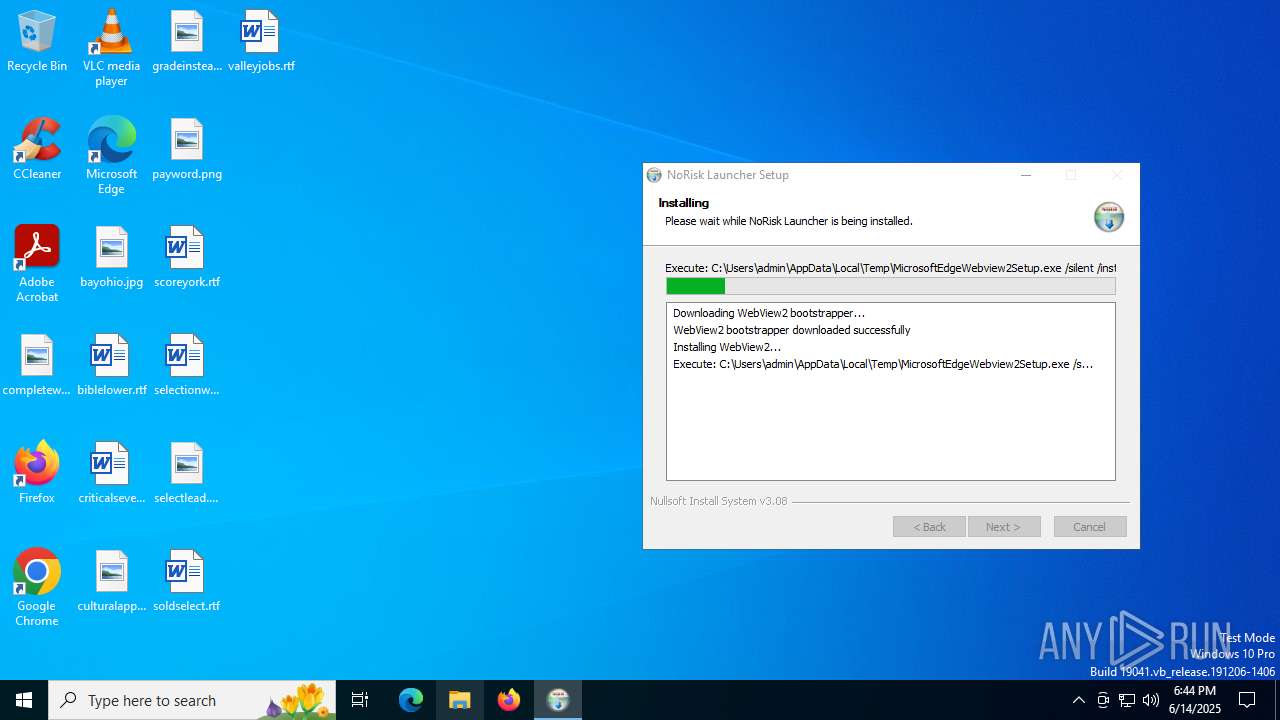Click the taskbar clock and date
The width and height of the screenshot is (1280, 720).
tap(1195, 700)
